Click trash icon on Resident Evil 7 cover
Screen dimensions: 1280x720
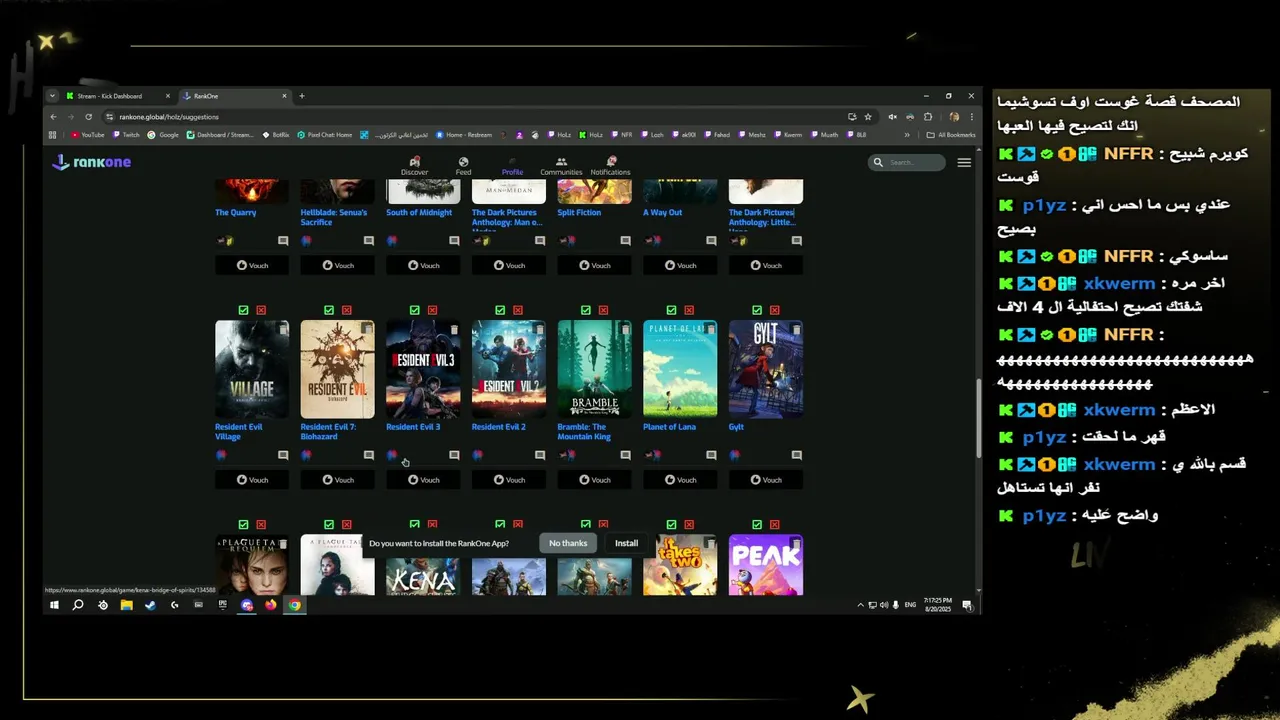coord(368,329)
